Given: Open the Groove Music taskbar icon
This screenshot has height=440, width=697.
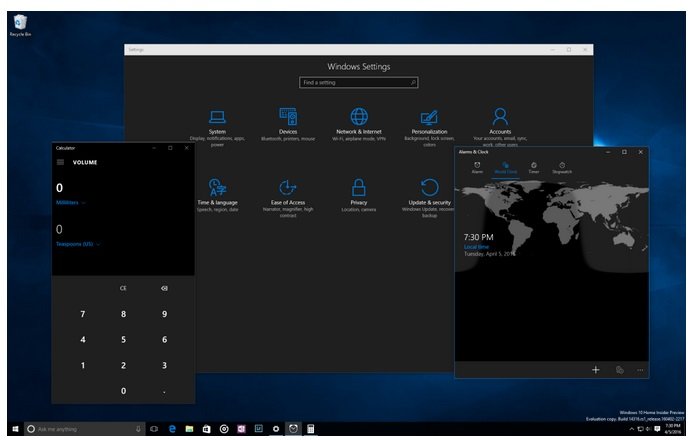Looking at the screenshot, I should click(x=224, y=429).
